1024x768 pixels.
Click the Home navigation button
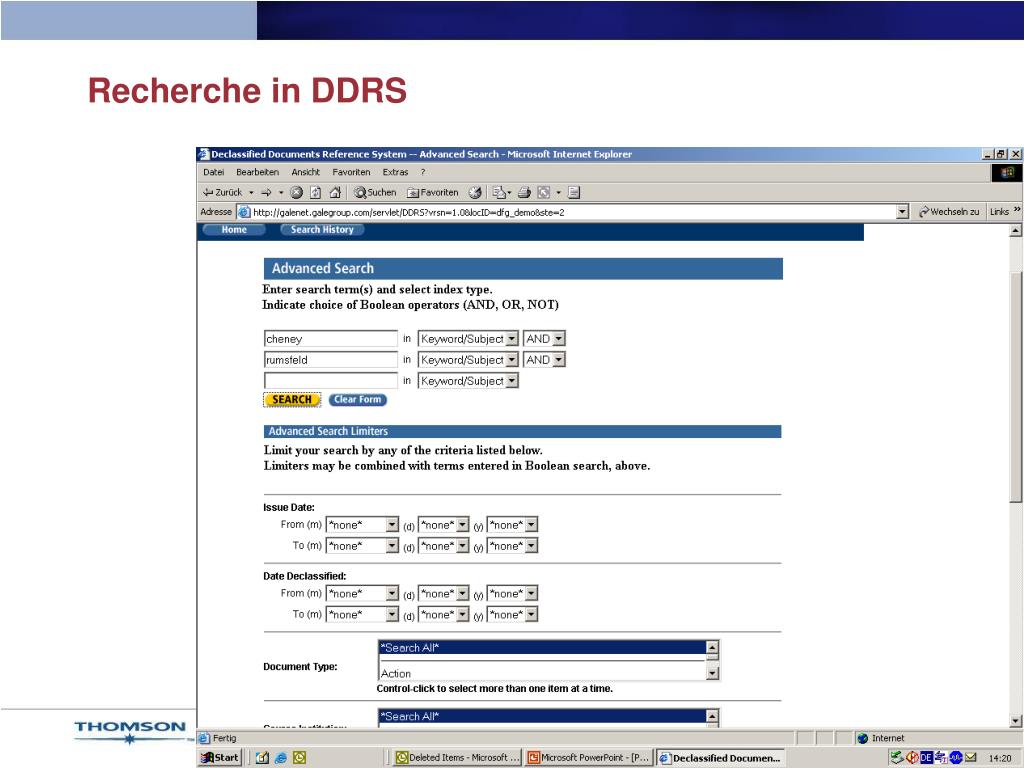(234, 230)
